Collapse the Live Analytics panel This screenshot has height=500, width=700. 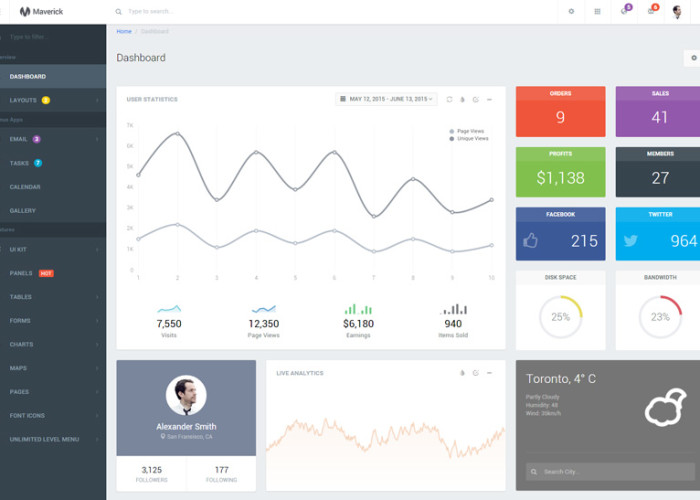489,373
